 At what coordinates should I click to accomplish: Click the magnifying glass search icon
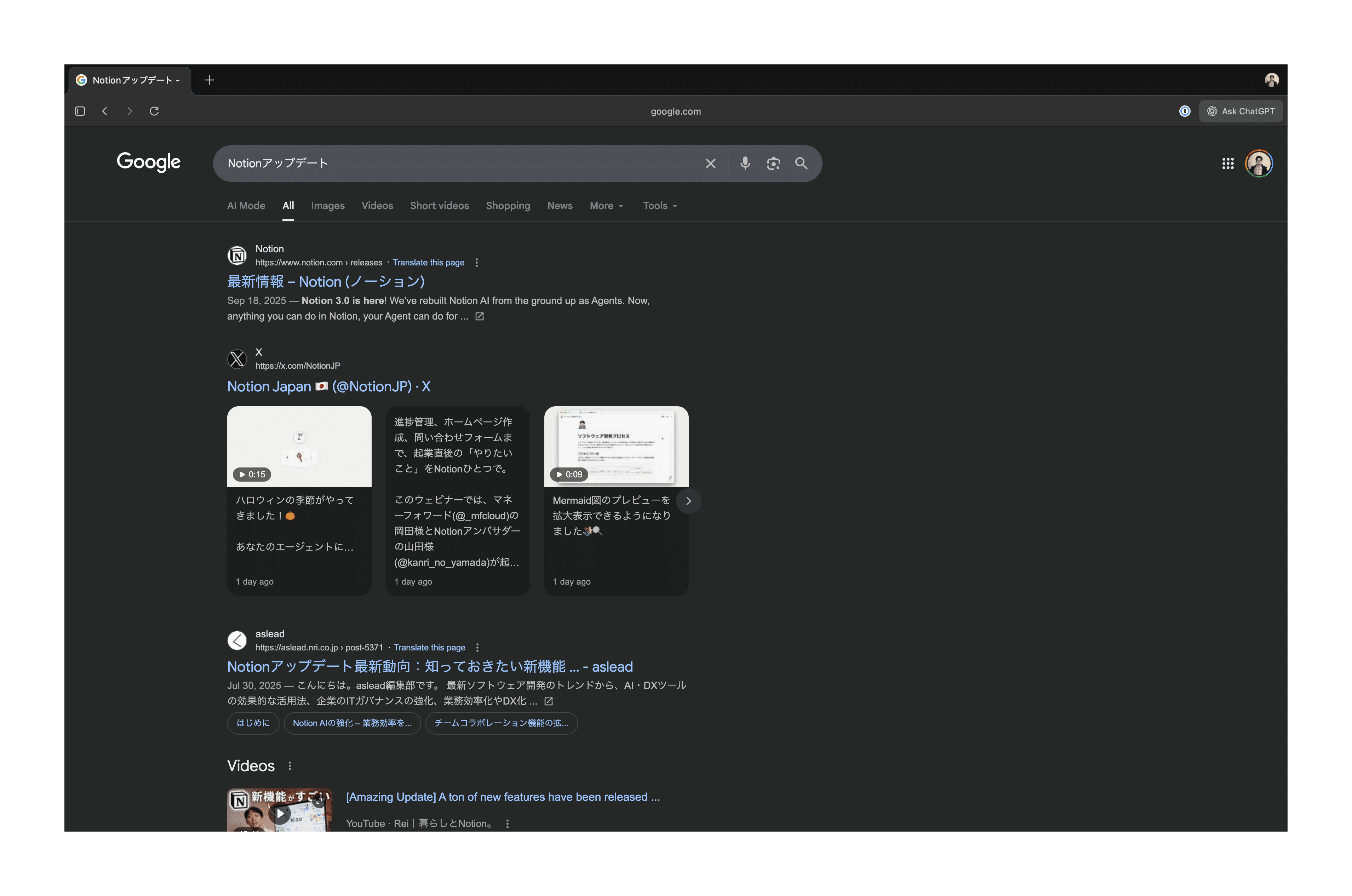[x=801, y=163]
